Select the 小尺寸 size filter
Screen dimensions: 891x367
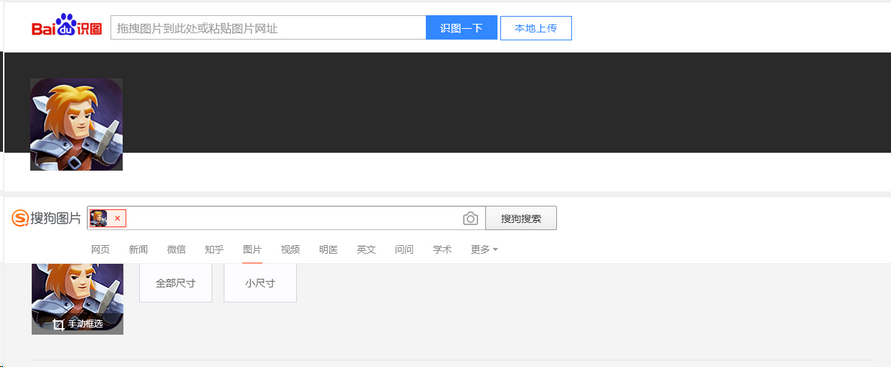(260, 283)
